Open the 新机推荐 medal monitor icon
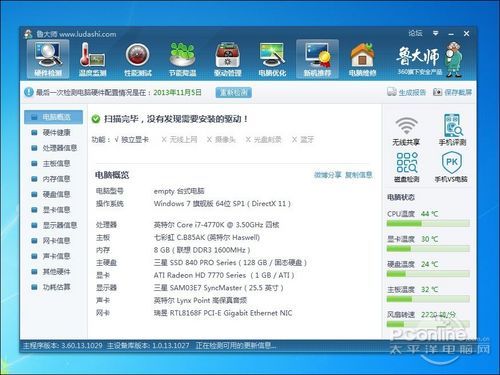 click(x=317, y=59)
